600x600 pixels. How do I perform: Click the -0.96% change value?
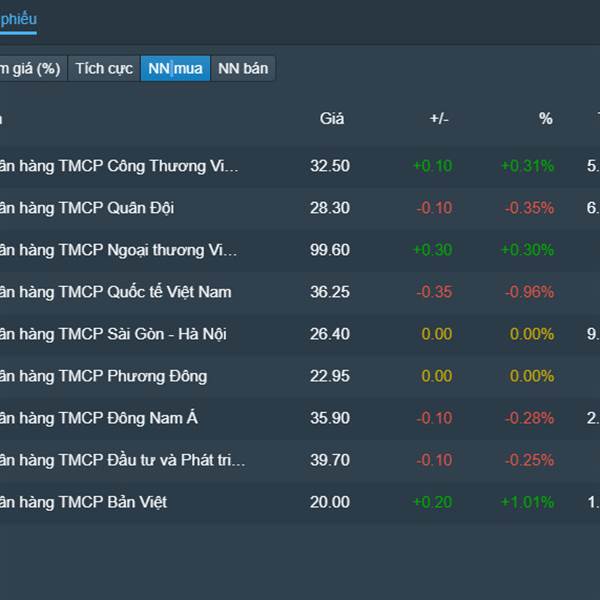pos(530,292)
